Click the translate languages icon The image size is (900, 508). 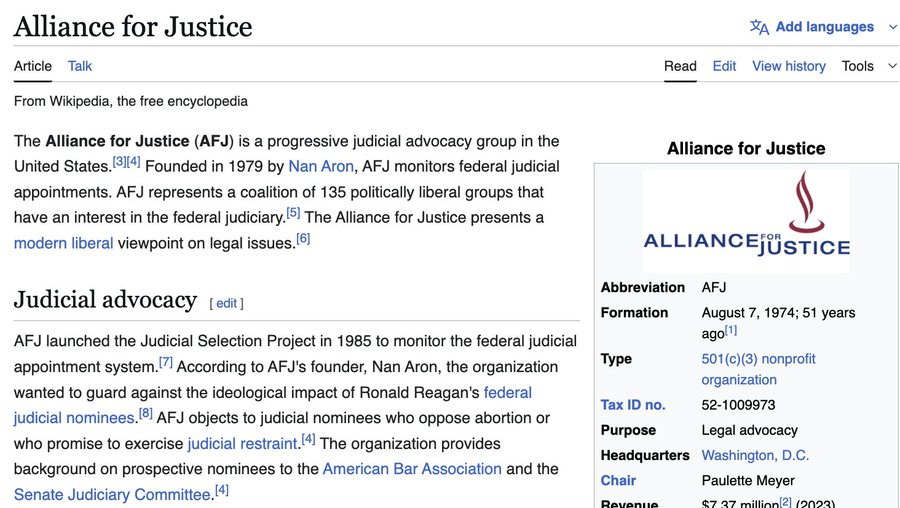pos(759,27)
